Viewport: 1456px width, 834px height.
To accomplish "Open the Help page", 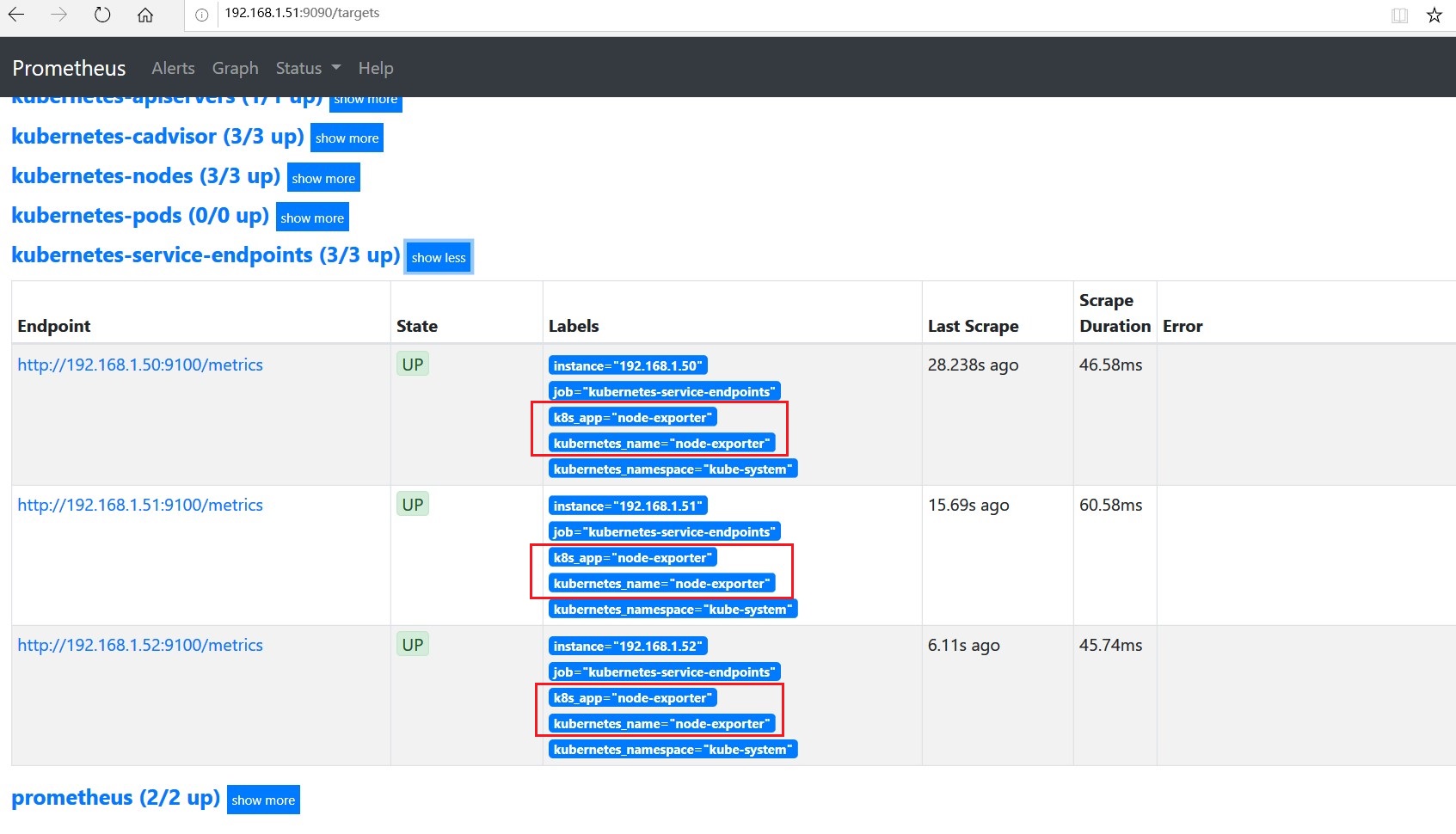I will click(x=376, y=68).
